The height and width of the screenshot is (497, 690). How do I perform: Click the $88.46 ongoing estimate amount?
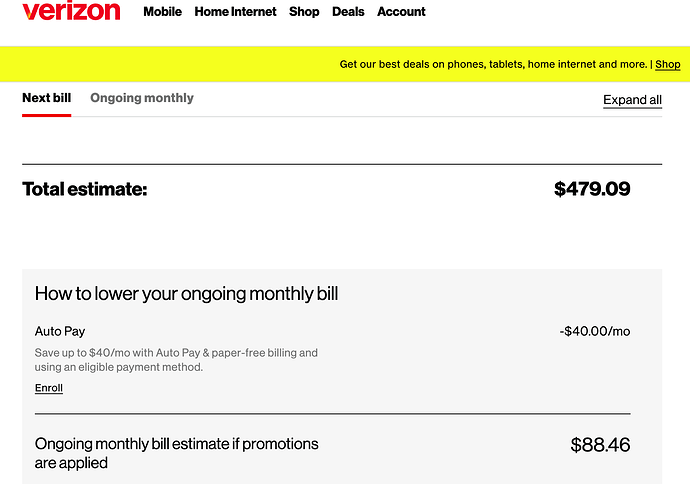pyautogui.click(x=600, y=445)
